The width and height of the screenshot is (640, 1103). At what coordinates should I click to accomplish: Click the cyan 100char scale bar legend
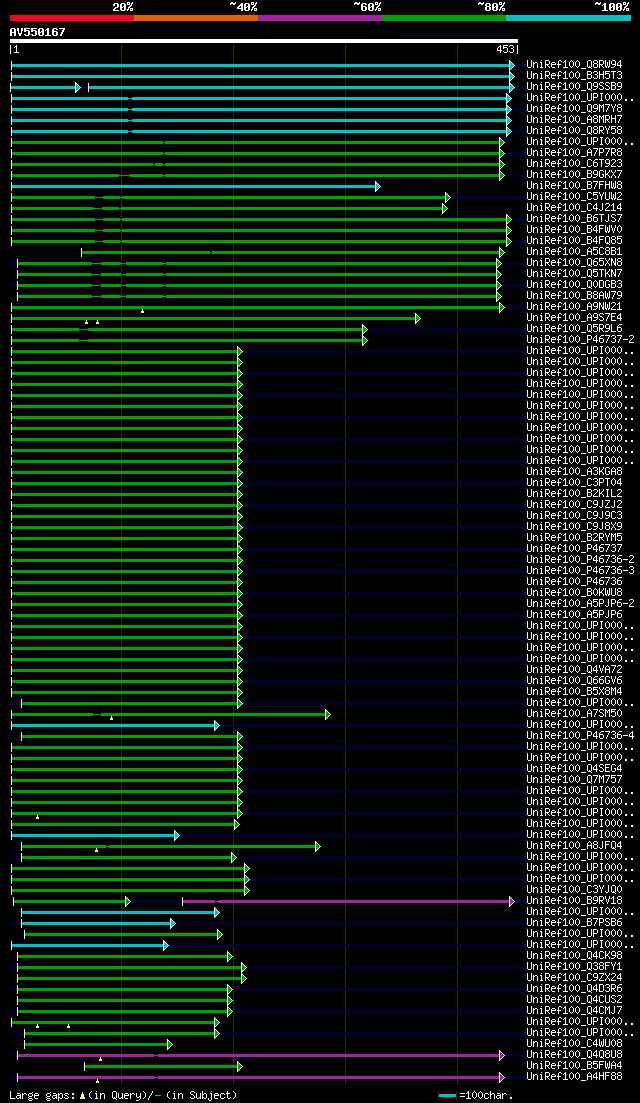tap(447, 1095)
